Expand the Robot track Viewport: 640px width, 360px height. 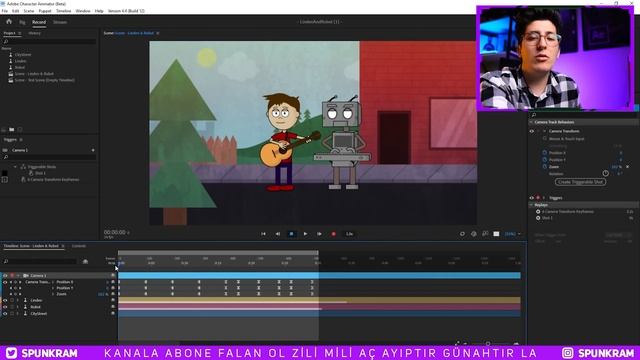(18, 307)
